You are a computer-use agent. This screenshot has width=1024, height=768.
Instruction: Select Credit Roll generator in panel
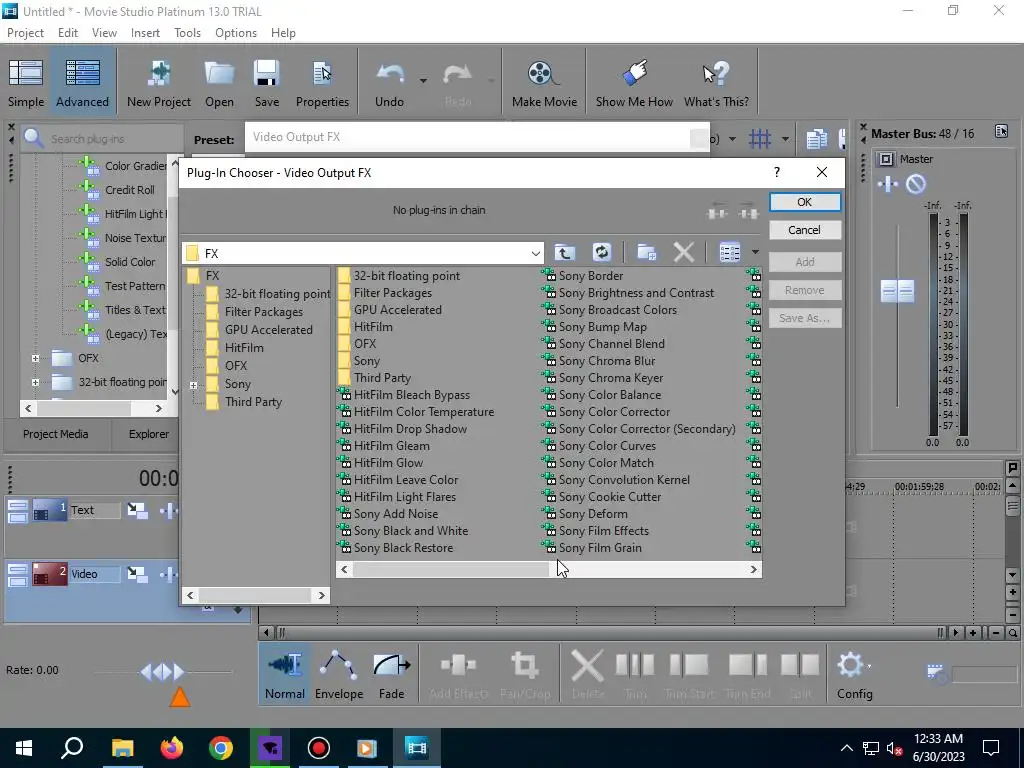click(130, 190)
